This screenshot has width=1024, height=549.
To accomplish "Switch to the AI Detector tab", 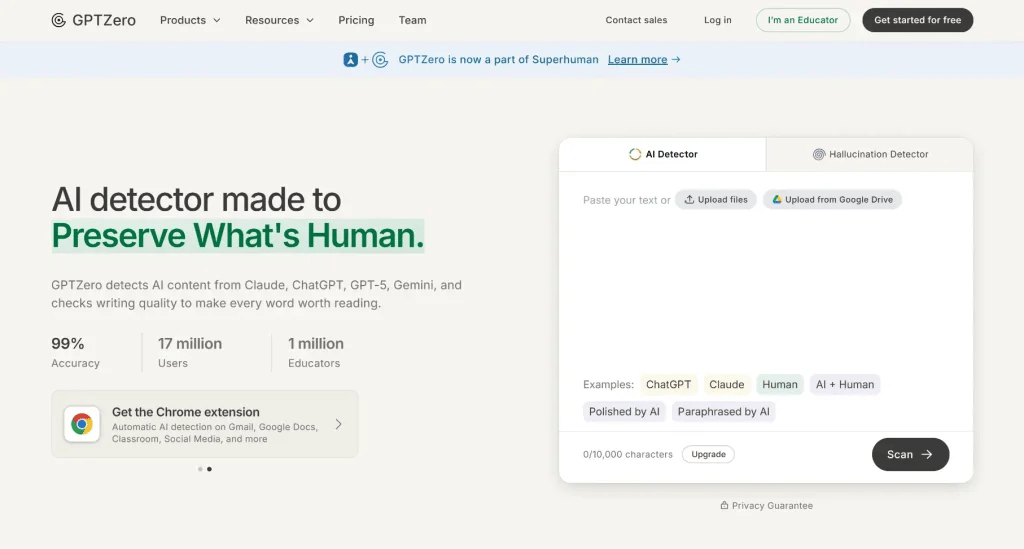I will pos(662,155).
